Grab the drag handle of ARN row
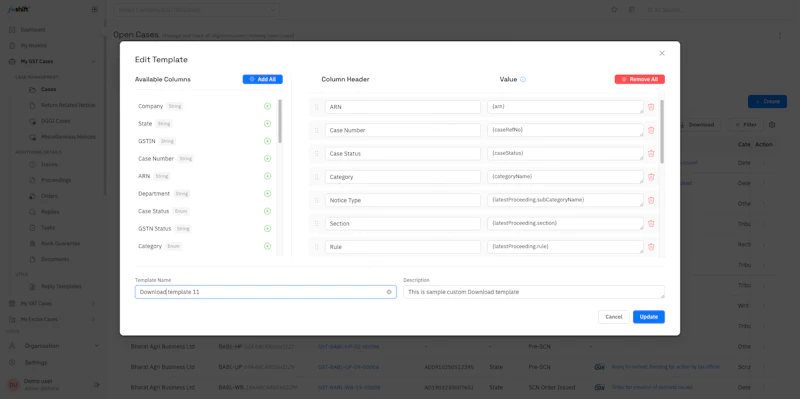The image size is (800, 399). [316, 107]
